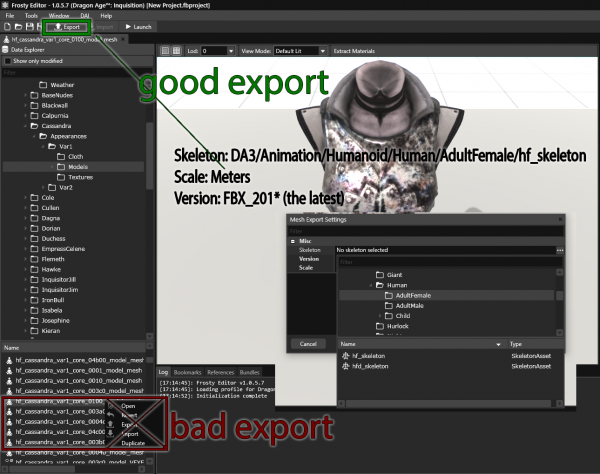Select the Duchess folder icon

tap(34, 238)
